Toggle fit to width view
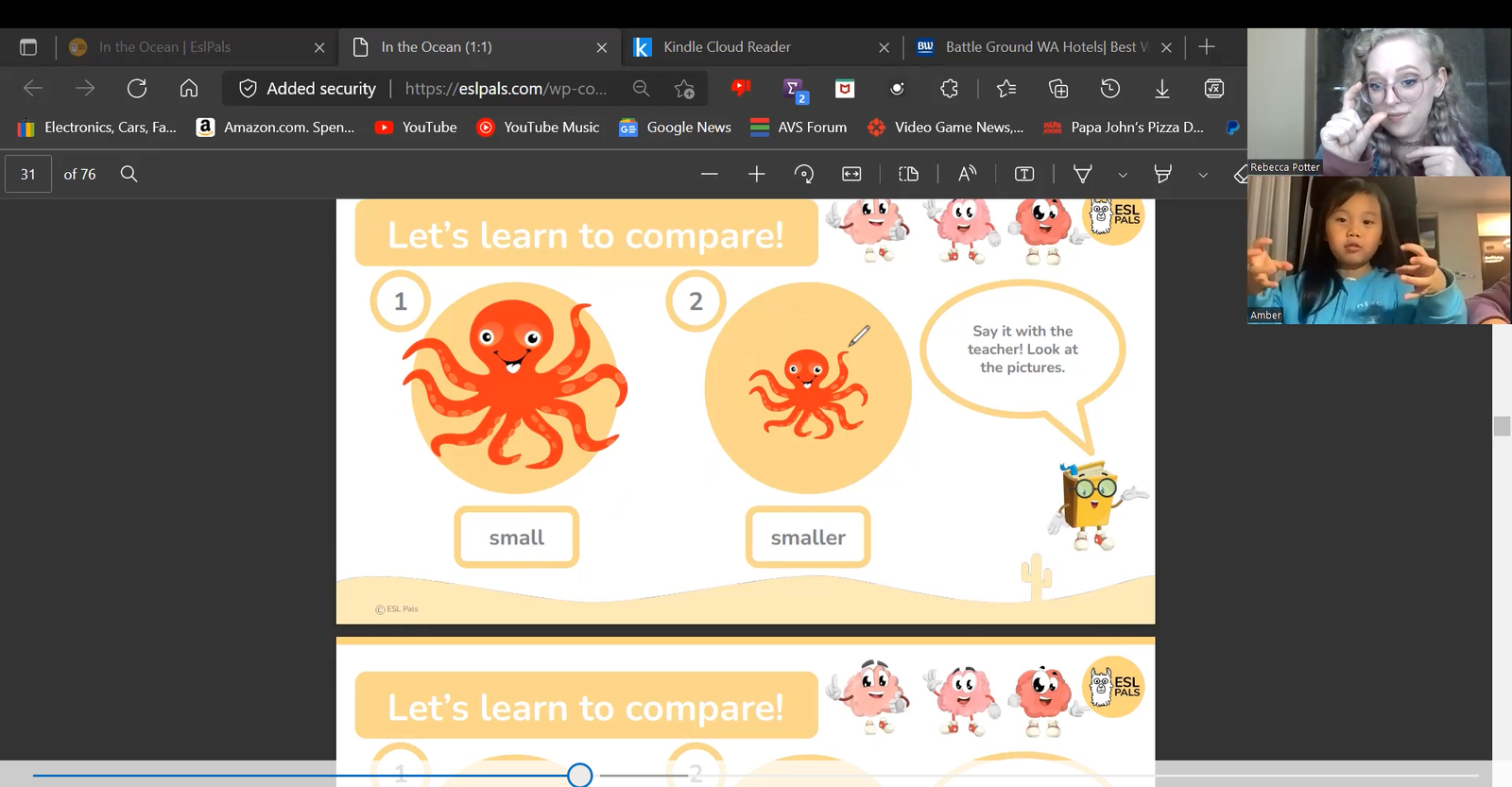1512x787 pixels. click(851, 174)
